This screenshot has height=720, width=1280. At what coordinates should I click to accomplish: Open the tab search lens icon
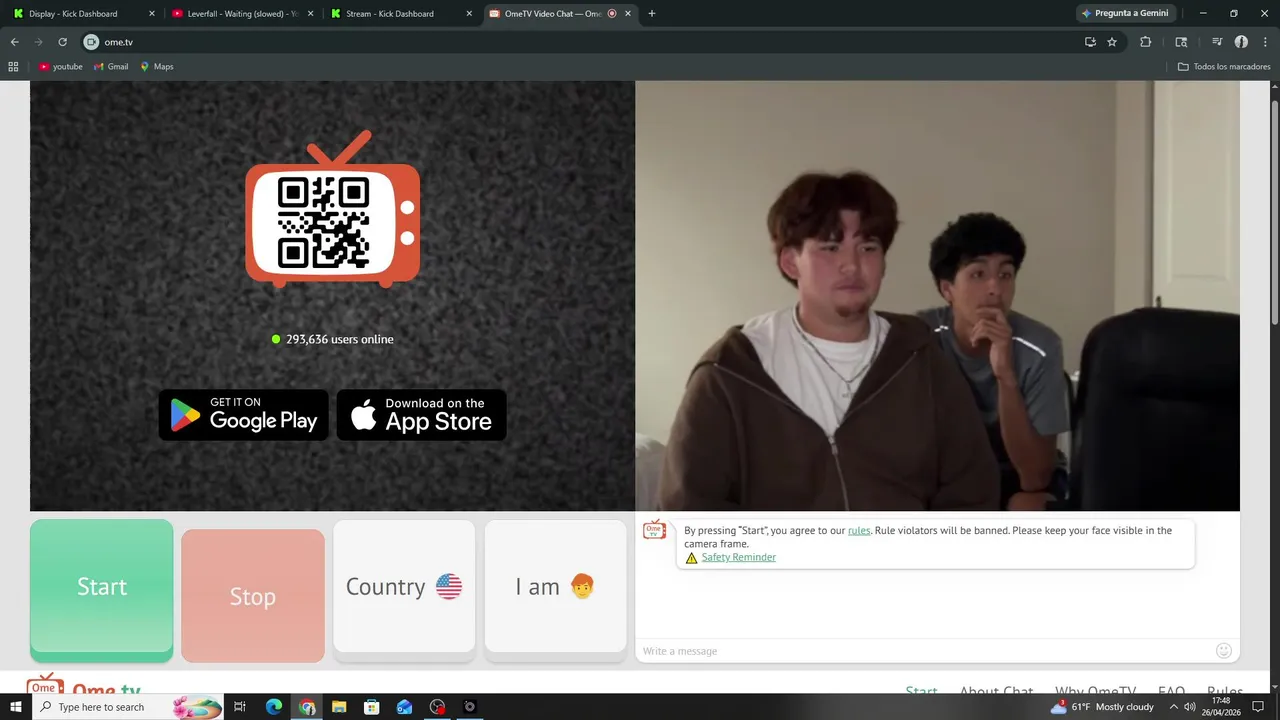1181,42
